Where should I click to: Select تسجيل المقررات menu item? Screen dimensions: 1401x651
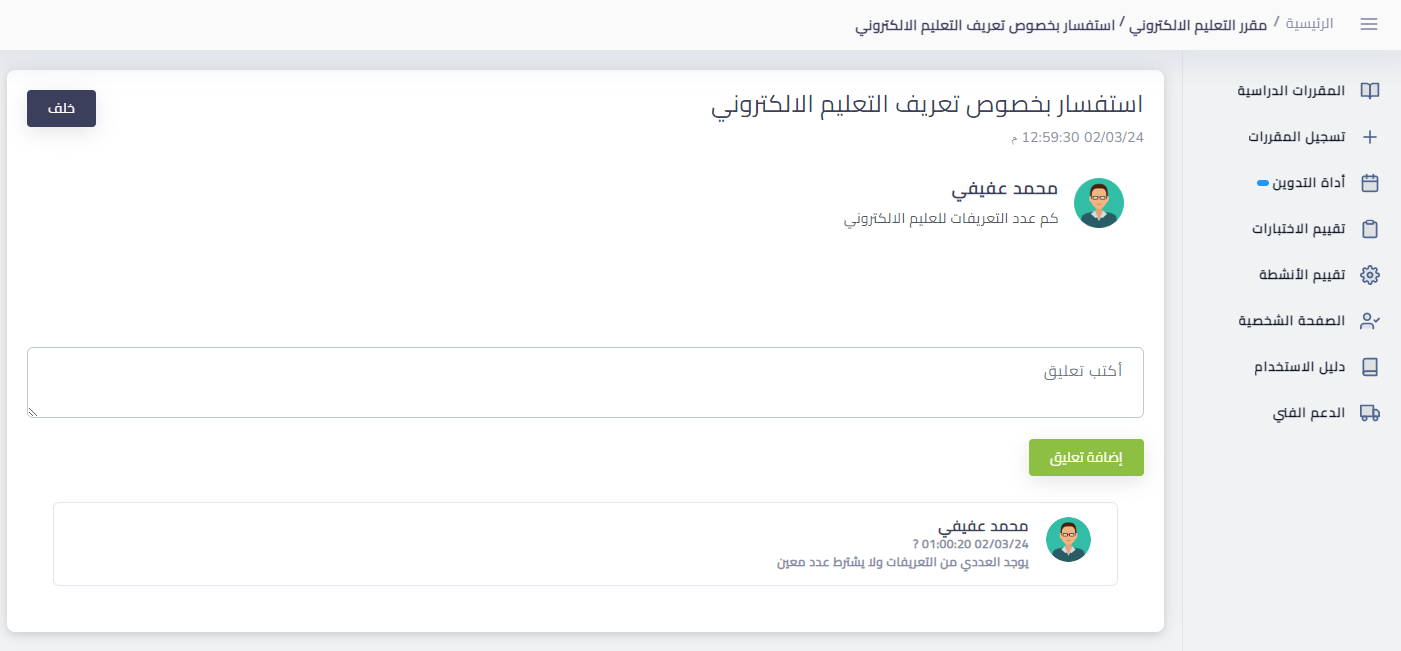click(x=1296, y=137)
